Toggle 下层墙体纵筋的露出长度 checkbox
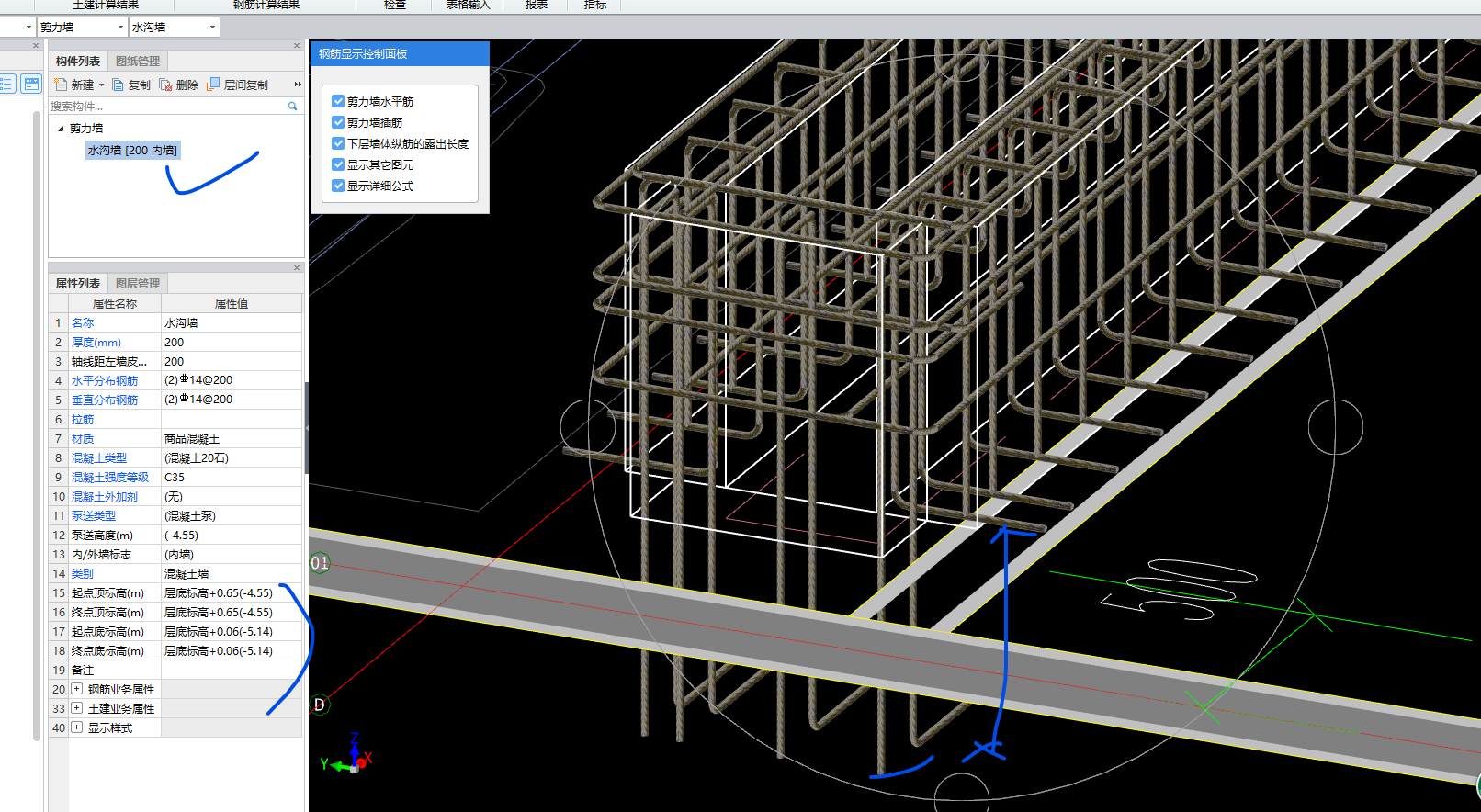 (x=338, y=143)
